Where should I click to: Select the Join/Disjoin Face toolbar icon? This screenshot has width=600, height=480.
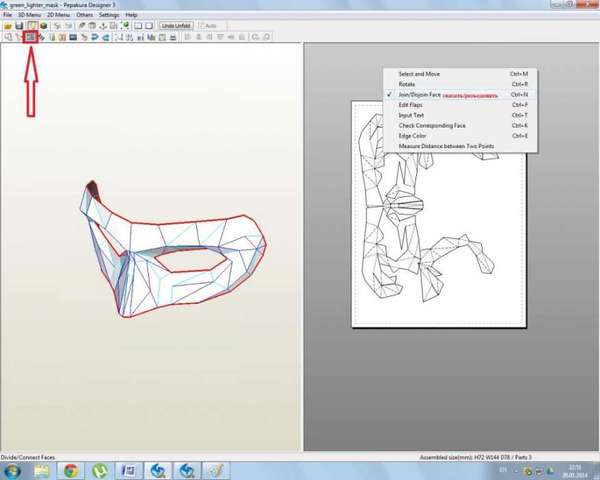pos(30,37)
